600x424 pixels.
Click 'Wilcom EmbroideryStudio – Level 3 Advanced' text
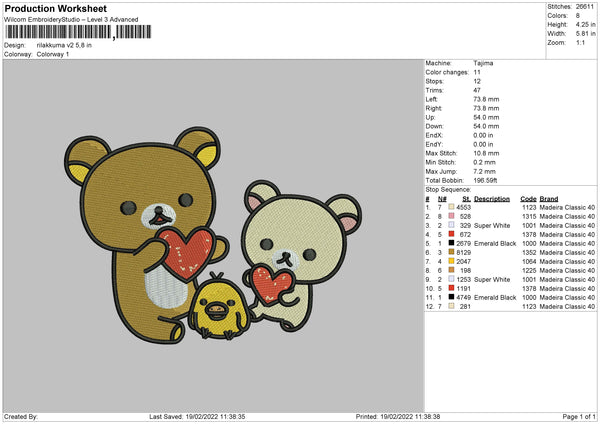pyautogui.click(x=71, y=20)
